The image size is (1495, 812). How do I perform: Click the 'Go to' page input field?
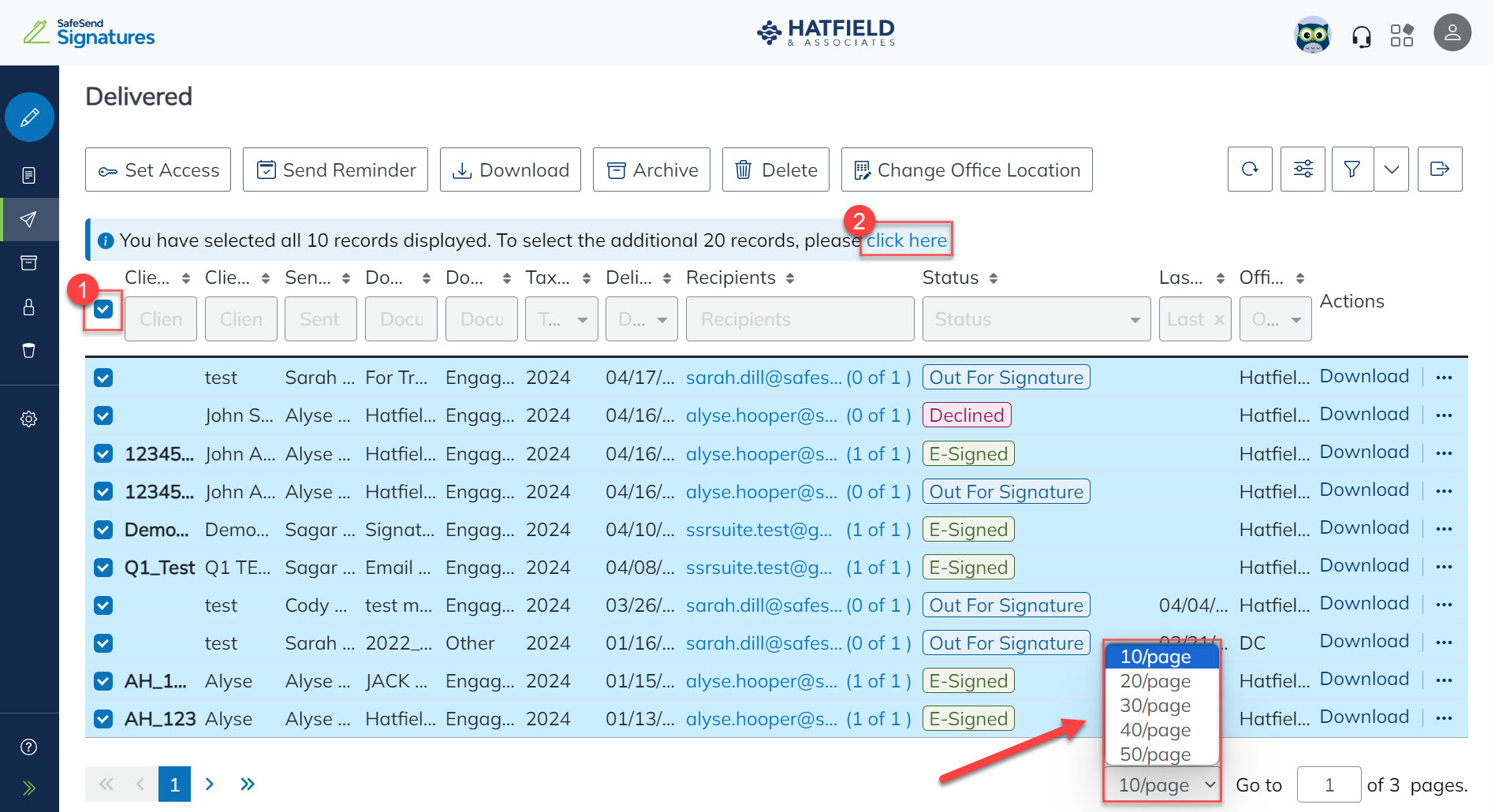tap(1329, 784)
